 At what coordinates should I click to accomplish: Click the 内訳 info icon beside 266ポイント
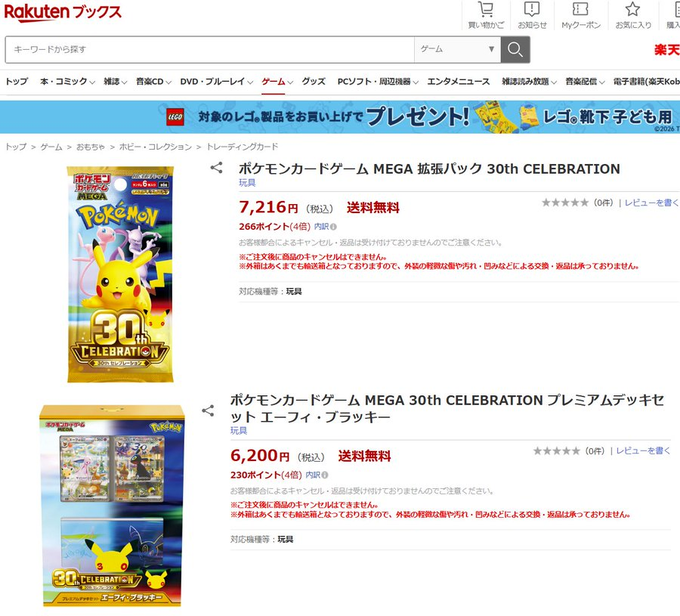pos(333,227)
